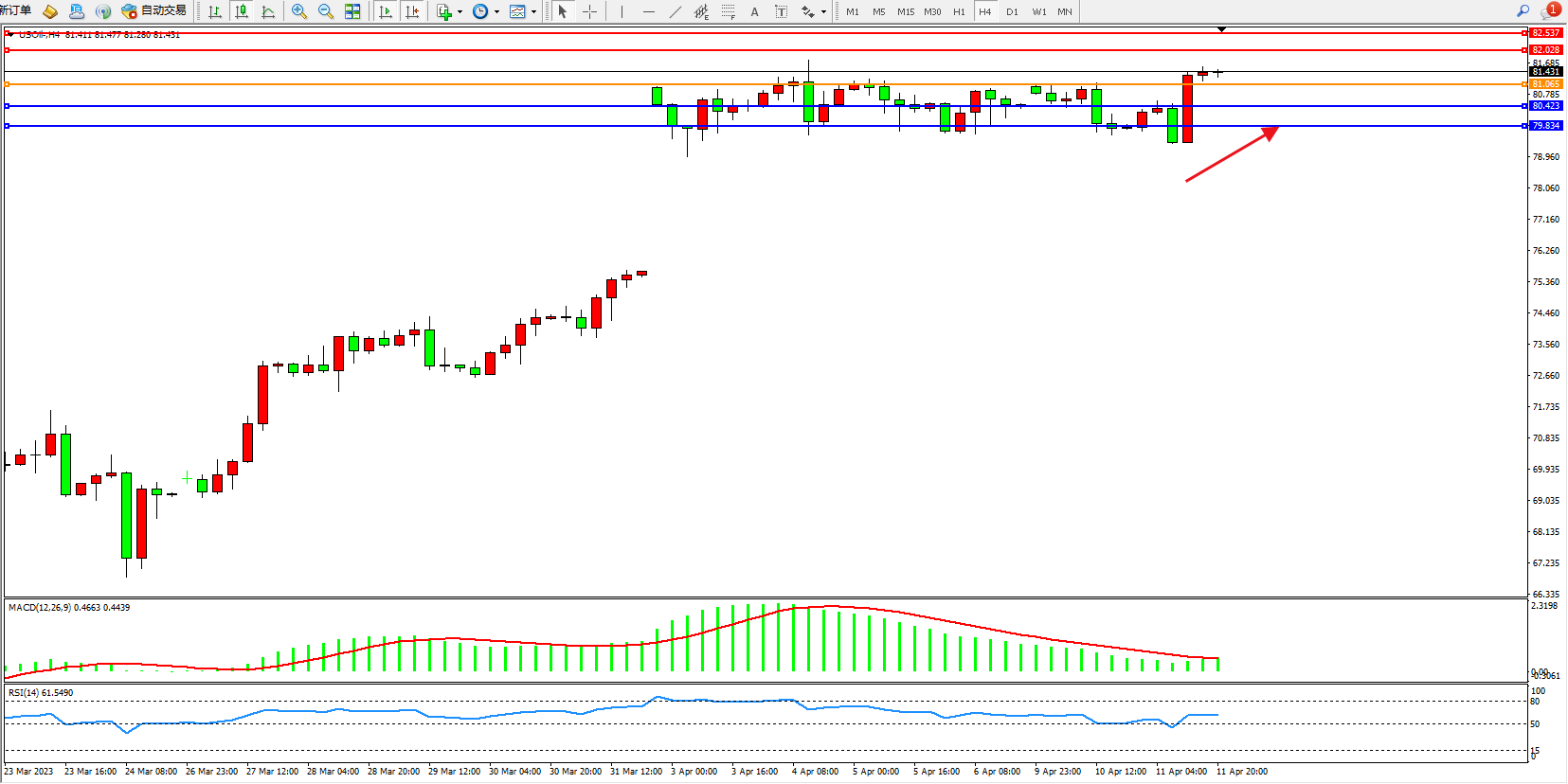The width and height of the screenshot is (1568, 784).
Task: Expand the chart templates dropdown arrow
Action: click(x=533, y=12)
